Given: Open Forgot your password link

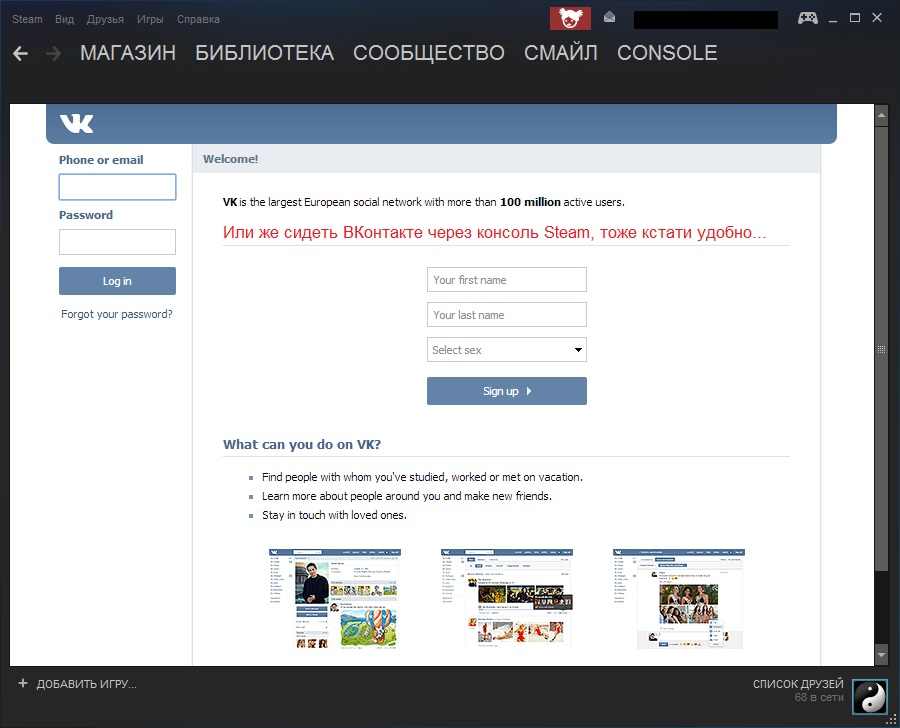Looking at the screenshot, I should [117, 314].
